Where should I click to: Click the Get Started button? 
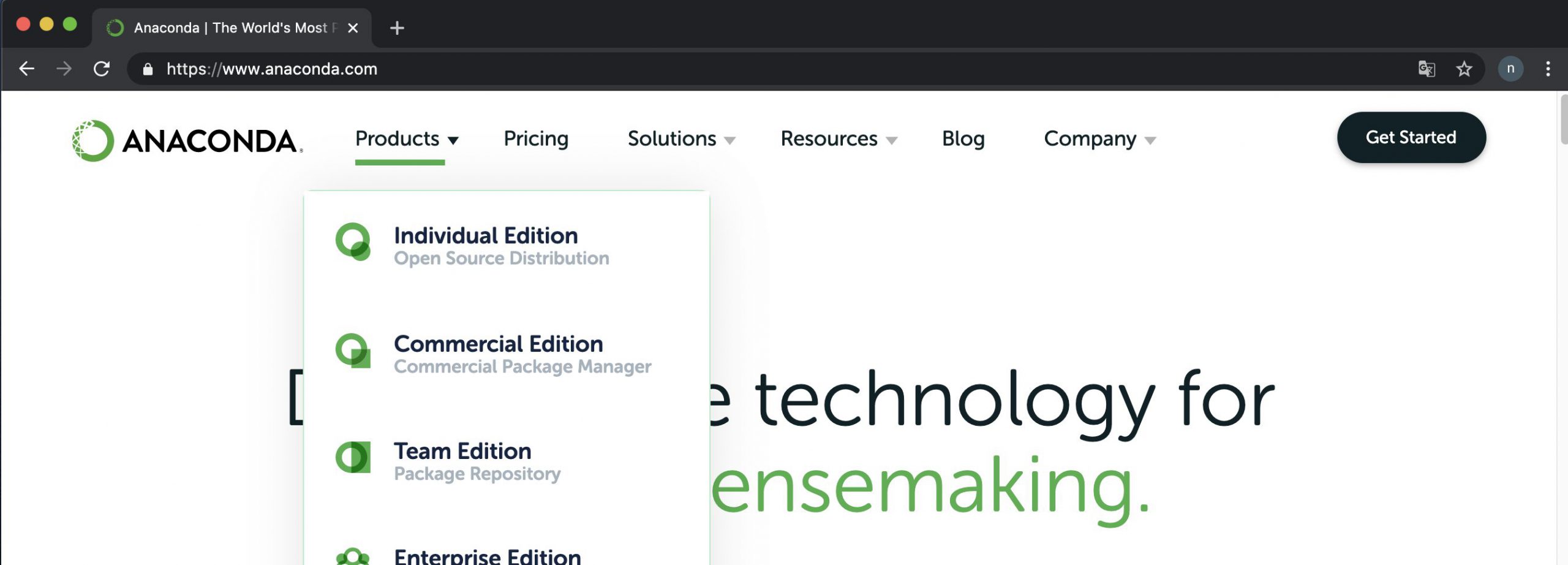(x=1411, y=137)
